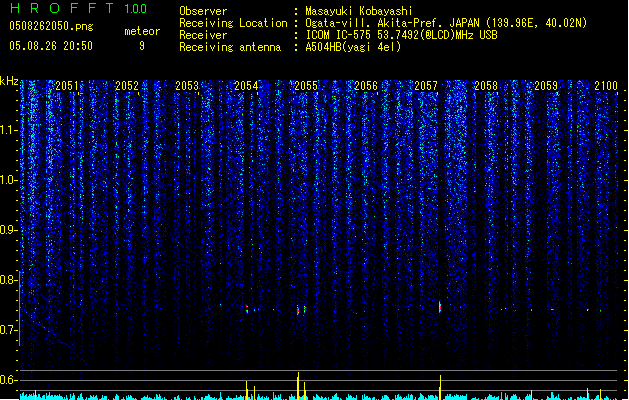
Task: Click the 0.6 kHz axis tick label
Action: click(x=8, y=380)
